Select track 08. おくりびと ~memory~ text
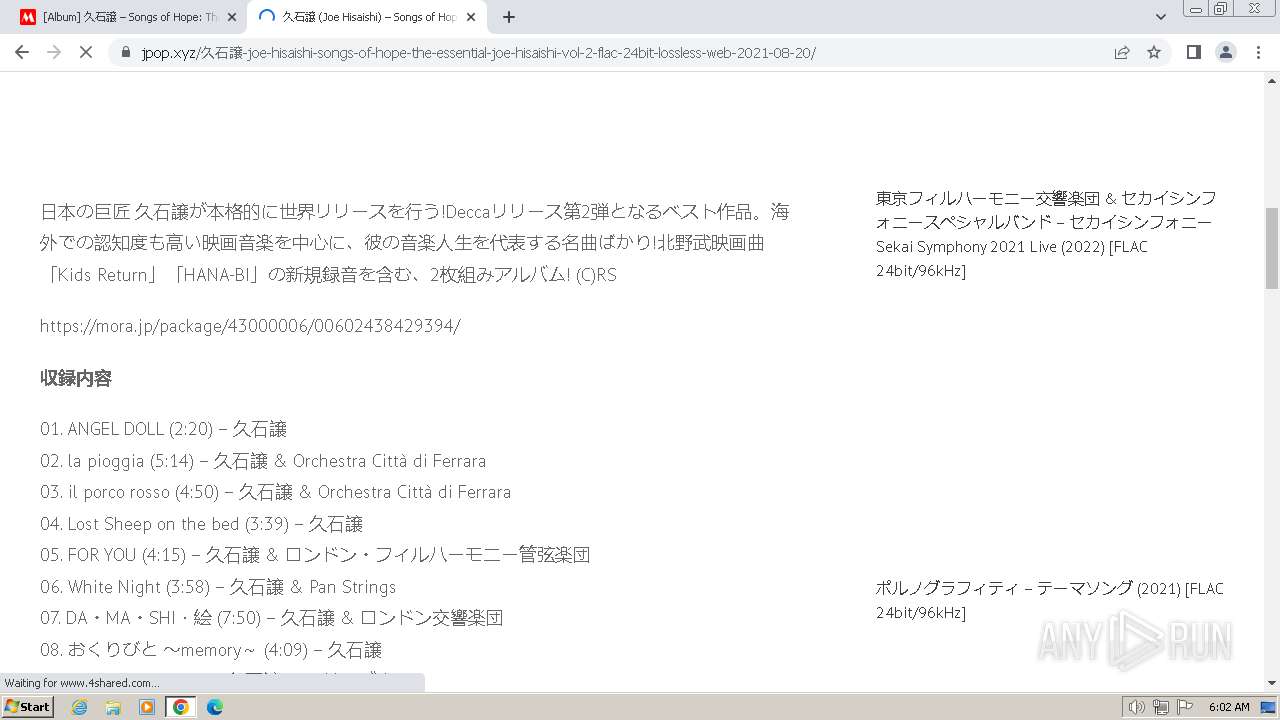 click(x=211, y=650)
